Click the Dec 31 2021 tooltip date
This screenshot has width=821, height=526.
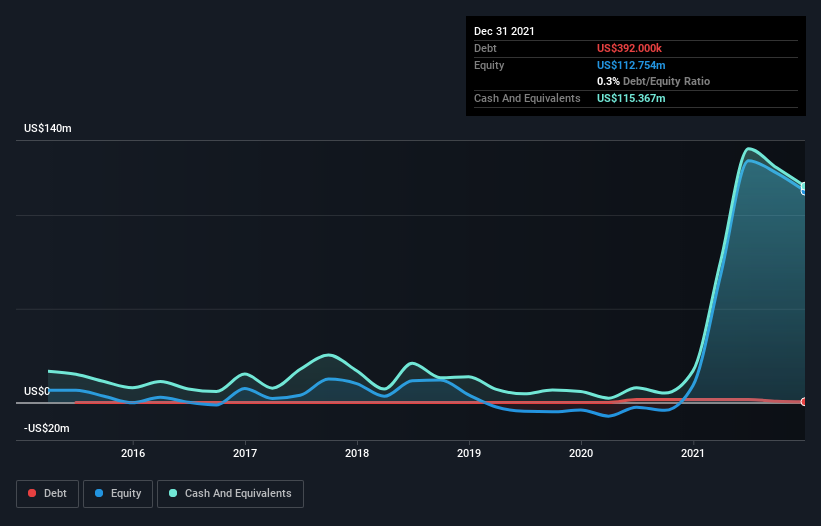(x=504, y=31)
